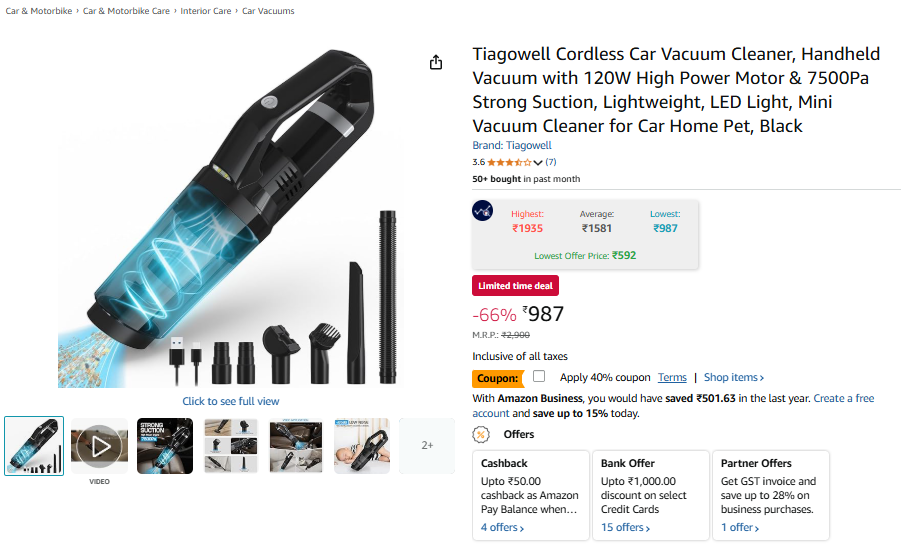View the Strong Suction thumbnail image
The image size is (911, 545).
point(165,446)
